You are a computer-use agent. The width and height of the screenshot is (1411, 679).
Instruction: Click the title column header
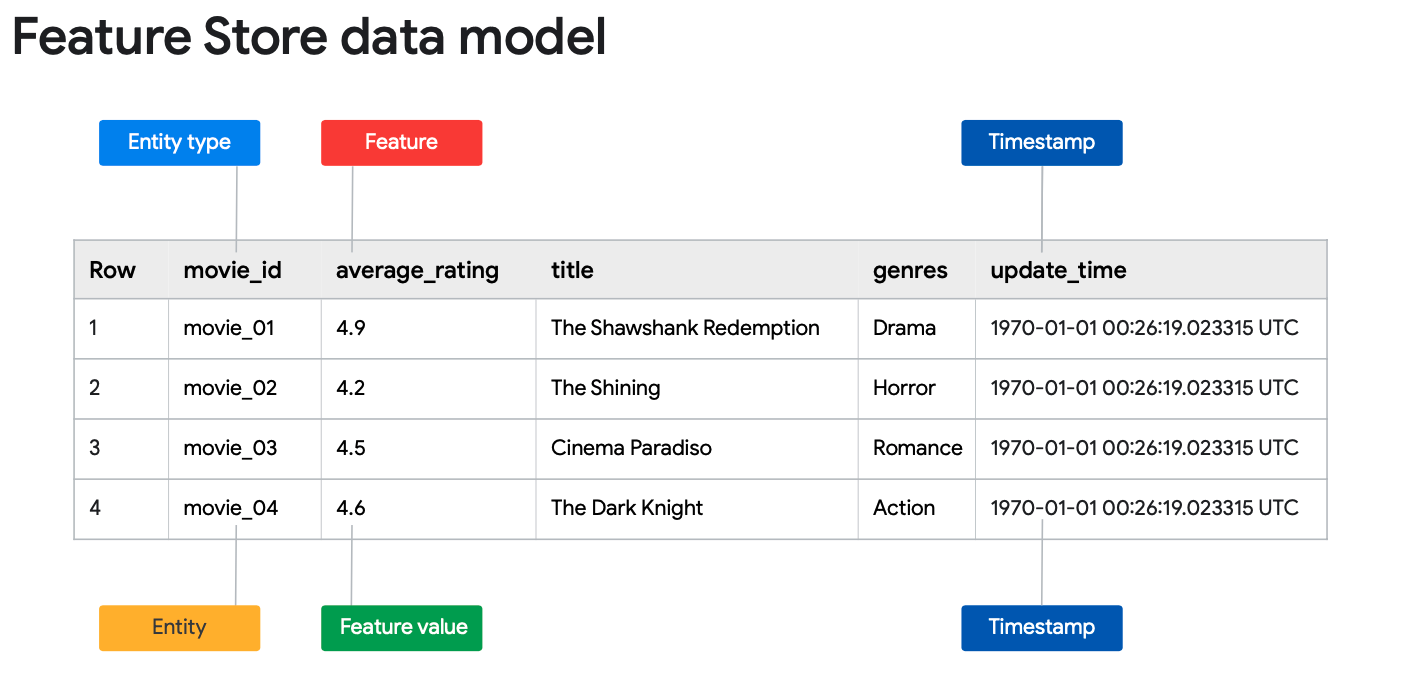(x=572, y=270)
